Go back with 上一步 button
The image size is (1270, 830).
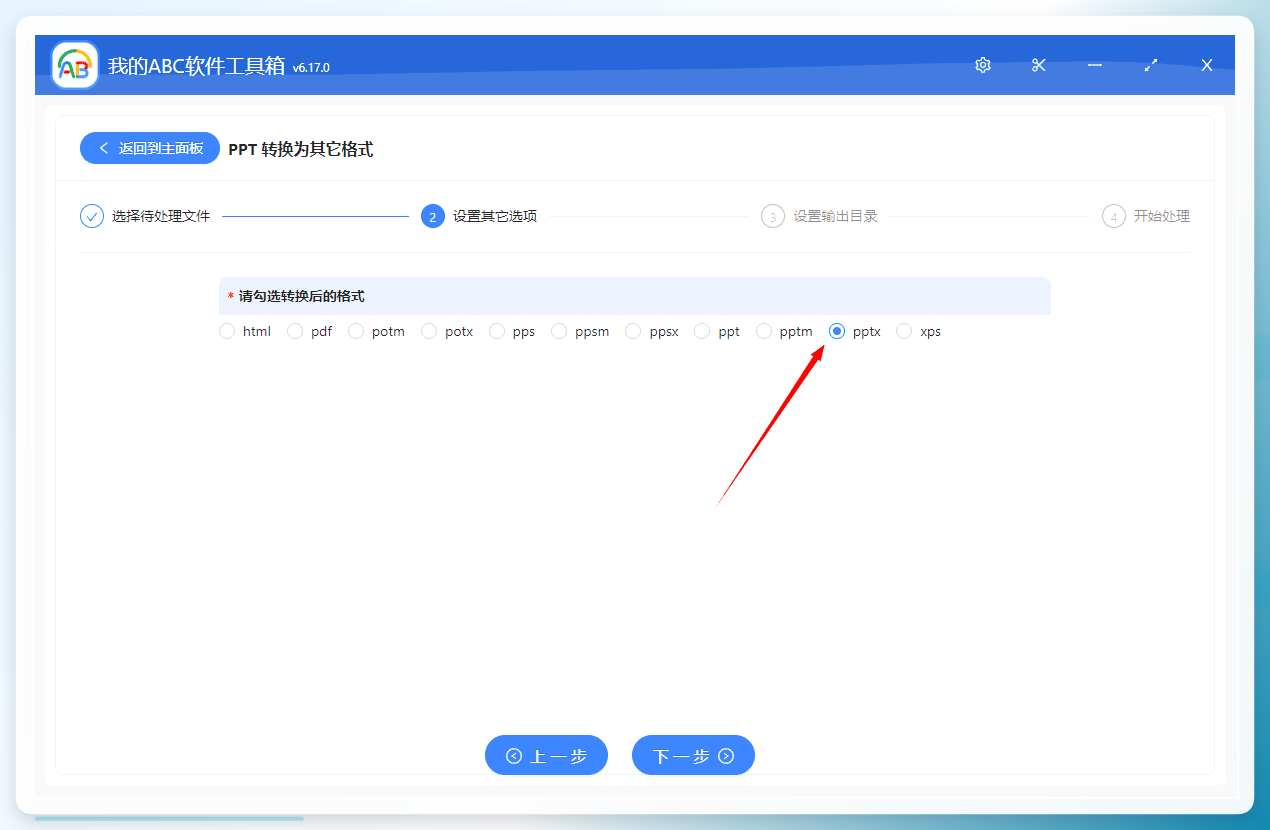(546, 755)
